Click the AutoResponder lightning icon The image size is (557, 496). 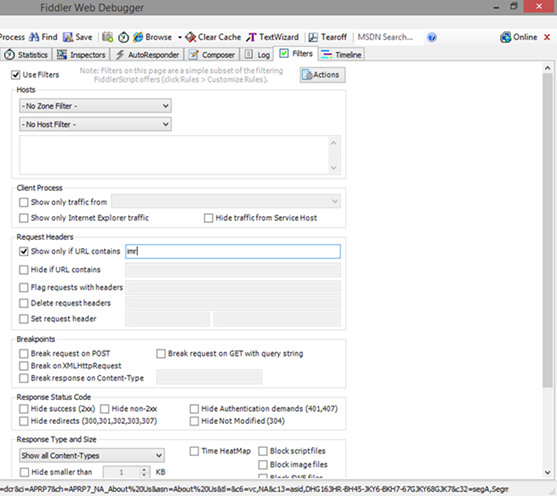click(x=120, y=55)
